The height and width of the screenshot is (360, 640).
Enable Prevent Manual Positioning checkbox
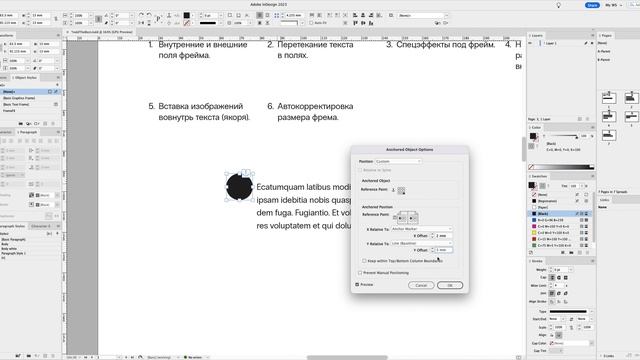coord(360,273)
